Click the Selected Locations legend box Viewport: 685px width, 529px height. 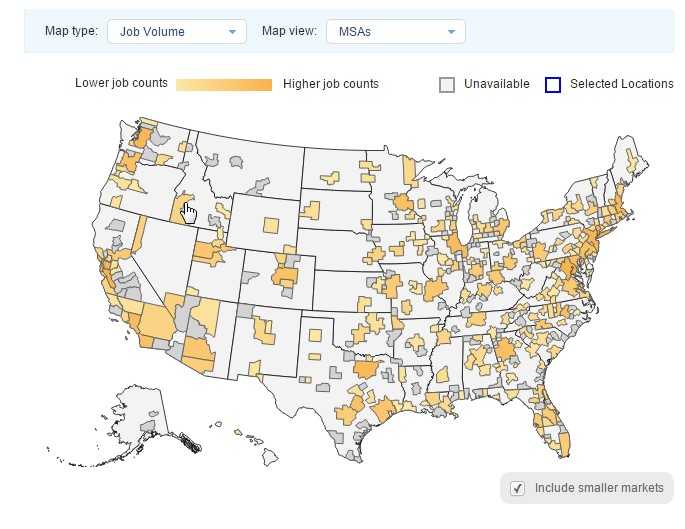[x=553, y=85]
